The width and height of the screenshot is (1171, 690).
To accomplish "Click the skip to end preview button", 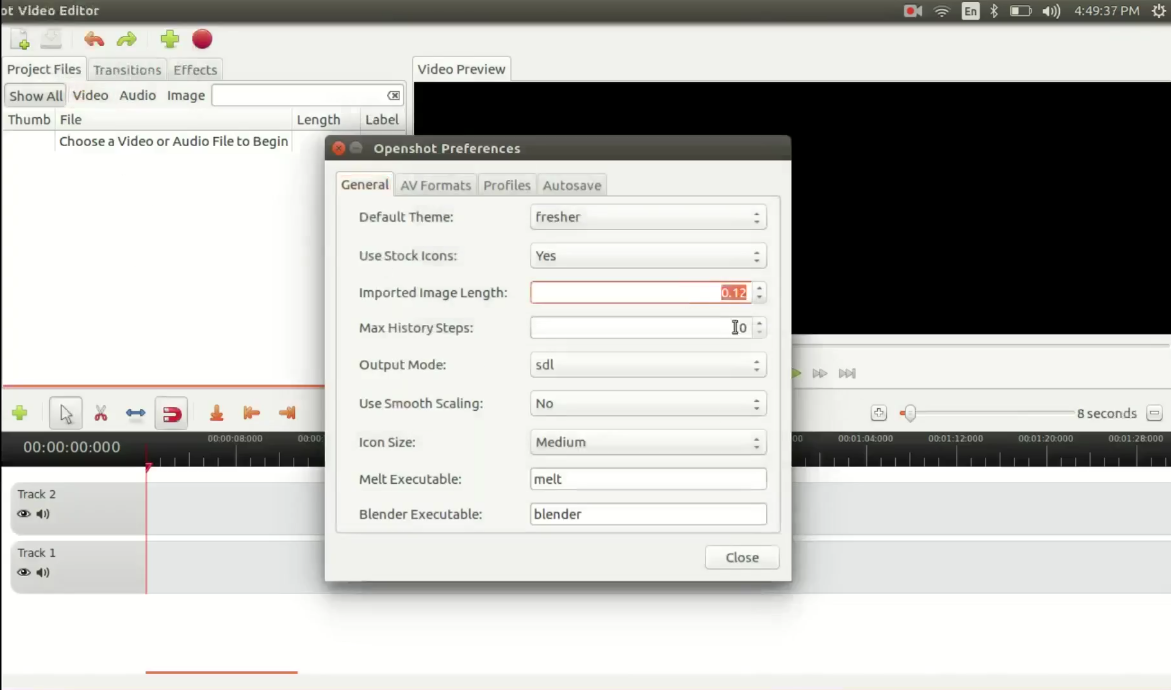I will coord(847,373).
